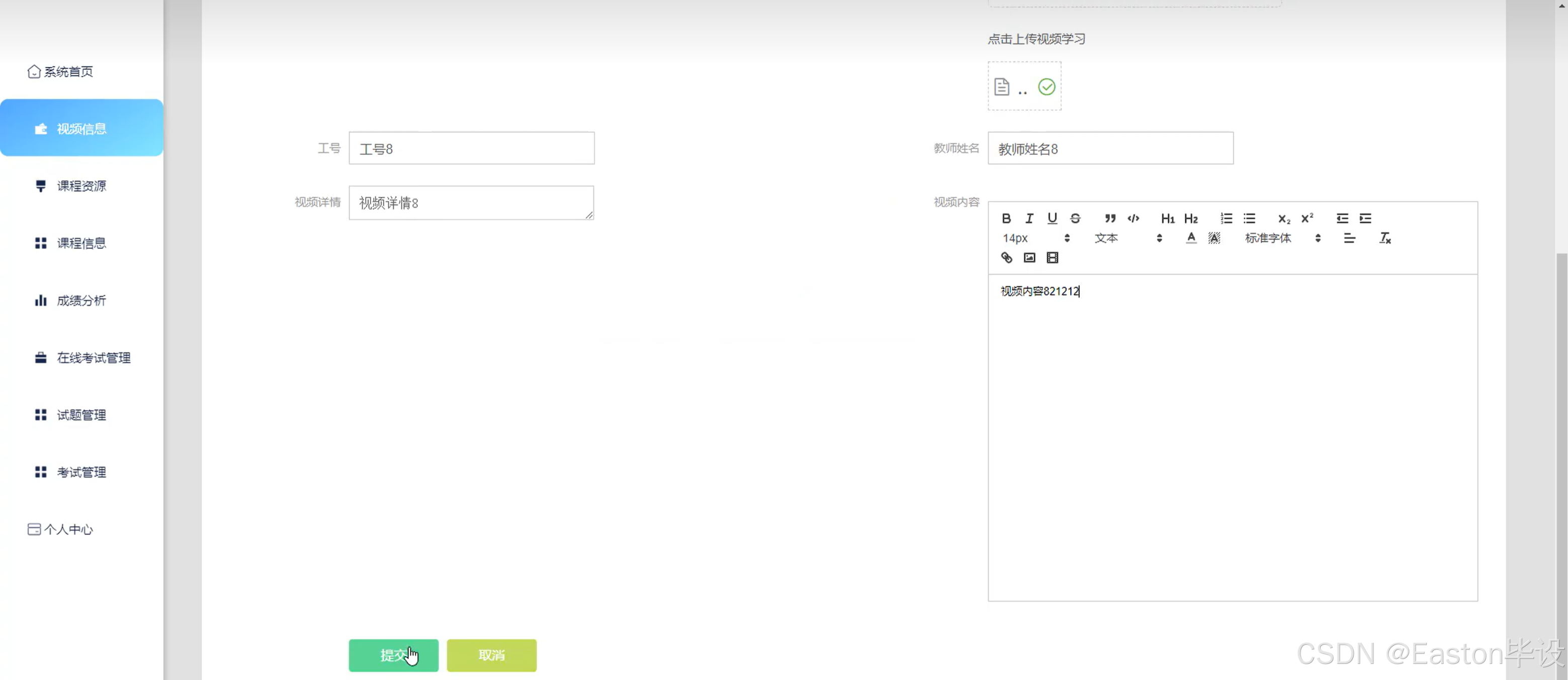The height and width of the screenshot is (680, 1568).
Task: Open 考试管理 in the sidebar
Action: tap(81, 472)
